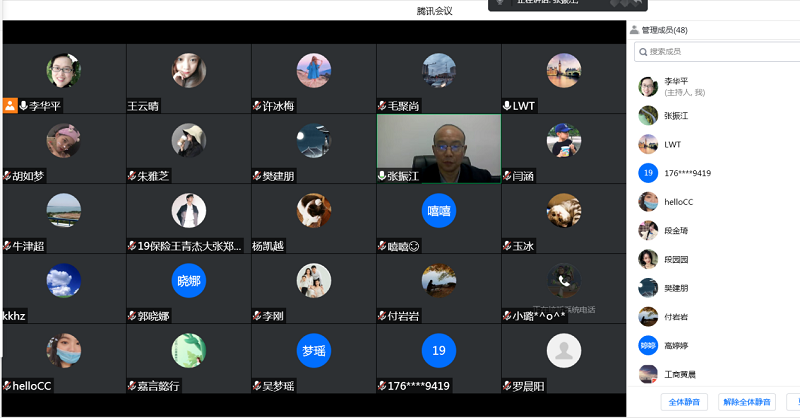Click the muted mic icon beside 许冰梅
Viewport: 800px width, 418px height.
click(x=257, y=105)
